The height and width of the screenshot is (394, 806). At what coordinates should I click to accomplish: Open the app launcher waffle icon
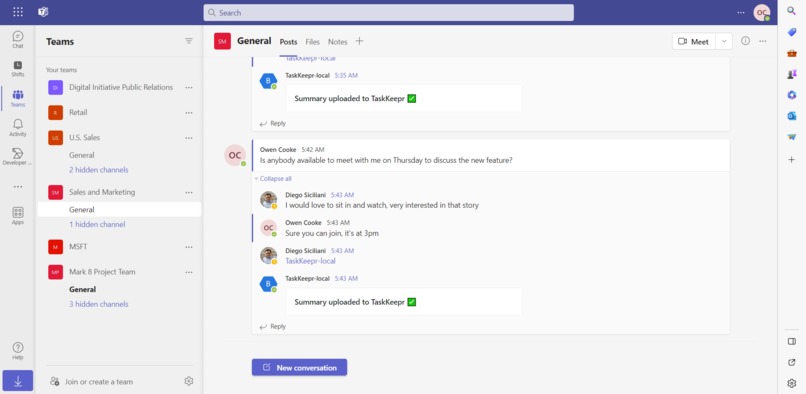coord(18,12)
